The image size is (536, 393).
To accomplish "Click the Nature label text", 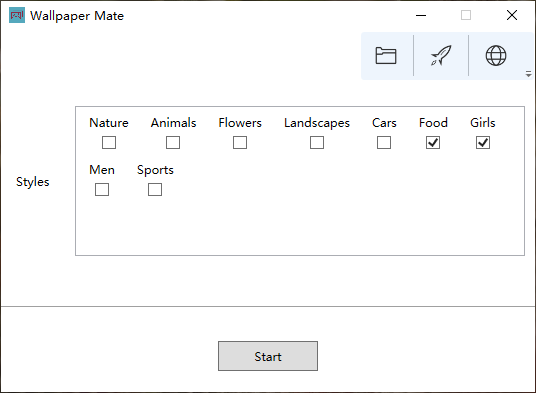I will (109, 123).
